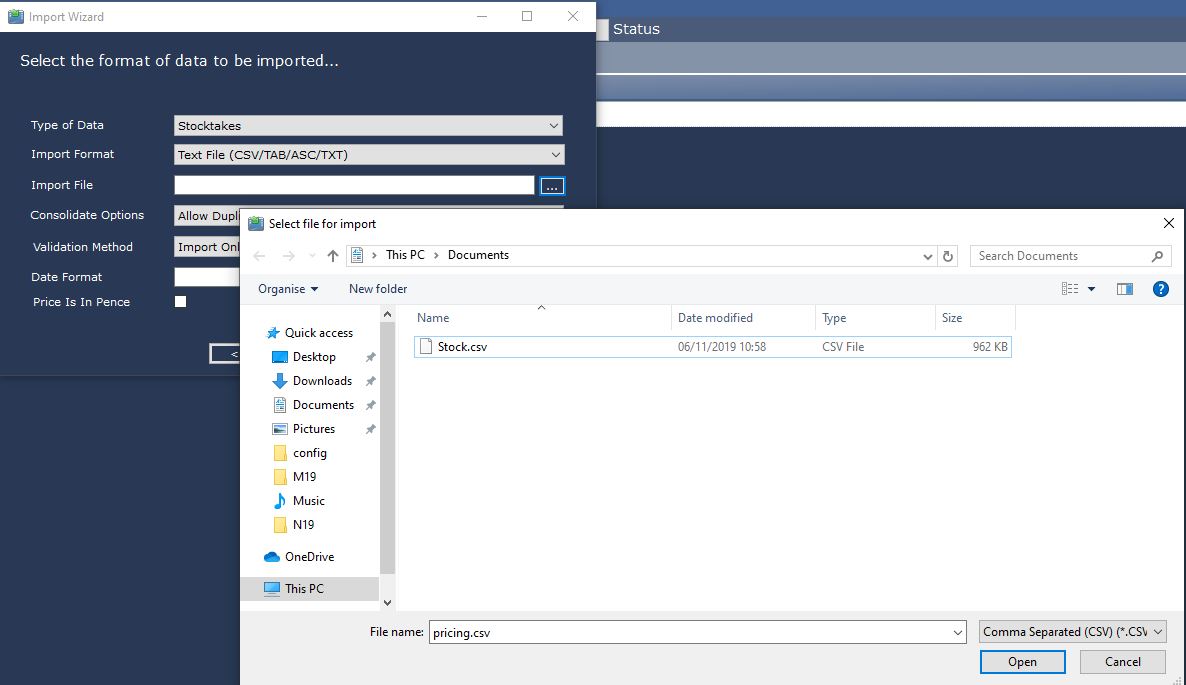Click the N19 folder icon

pos(280,525)
